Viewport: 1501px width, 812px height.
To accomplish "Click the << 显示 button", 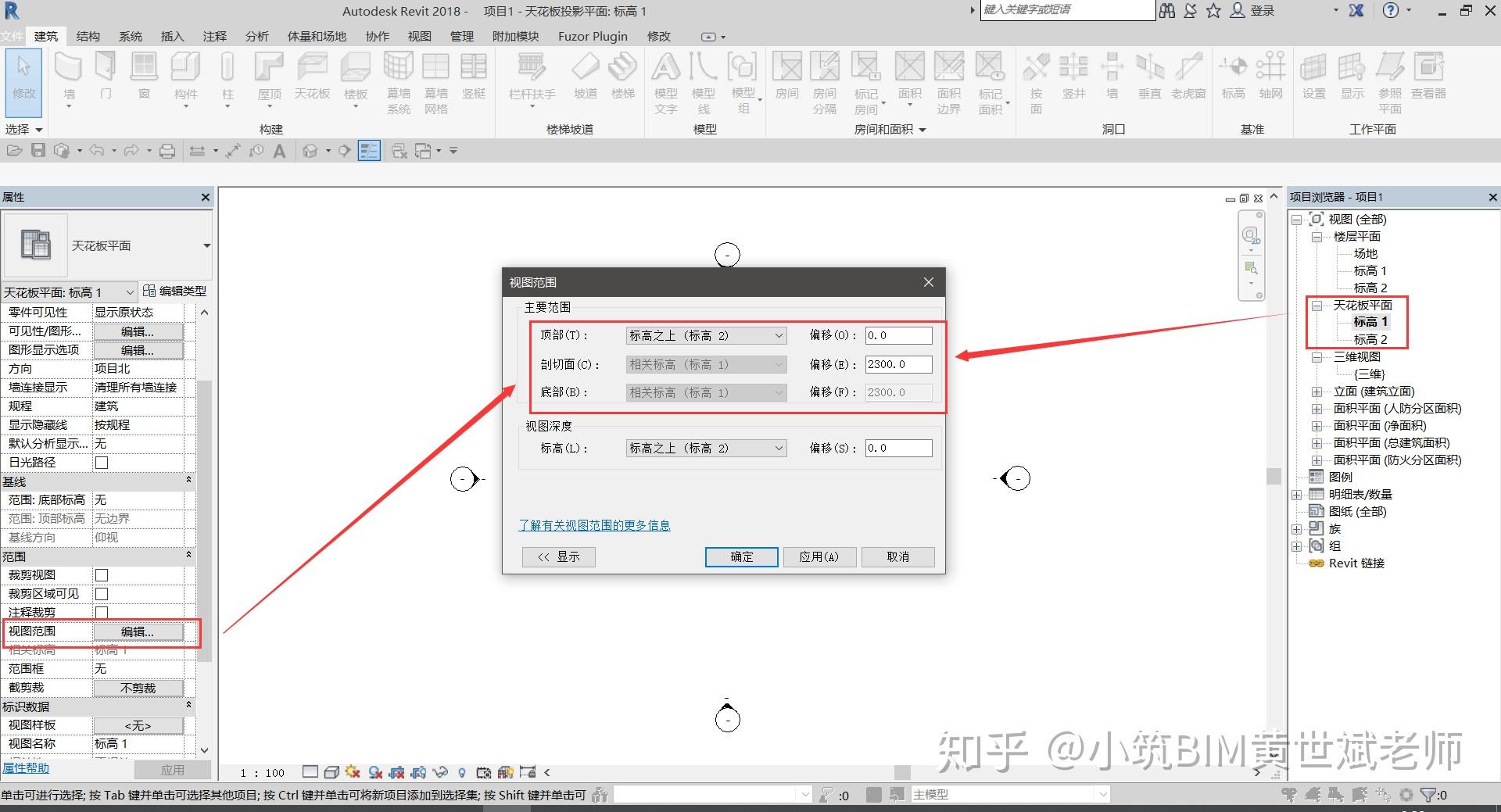I will tap(559, 556).
